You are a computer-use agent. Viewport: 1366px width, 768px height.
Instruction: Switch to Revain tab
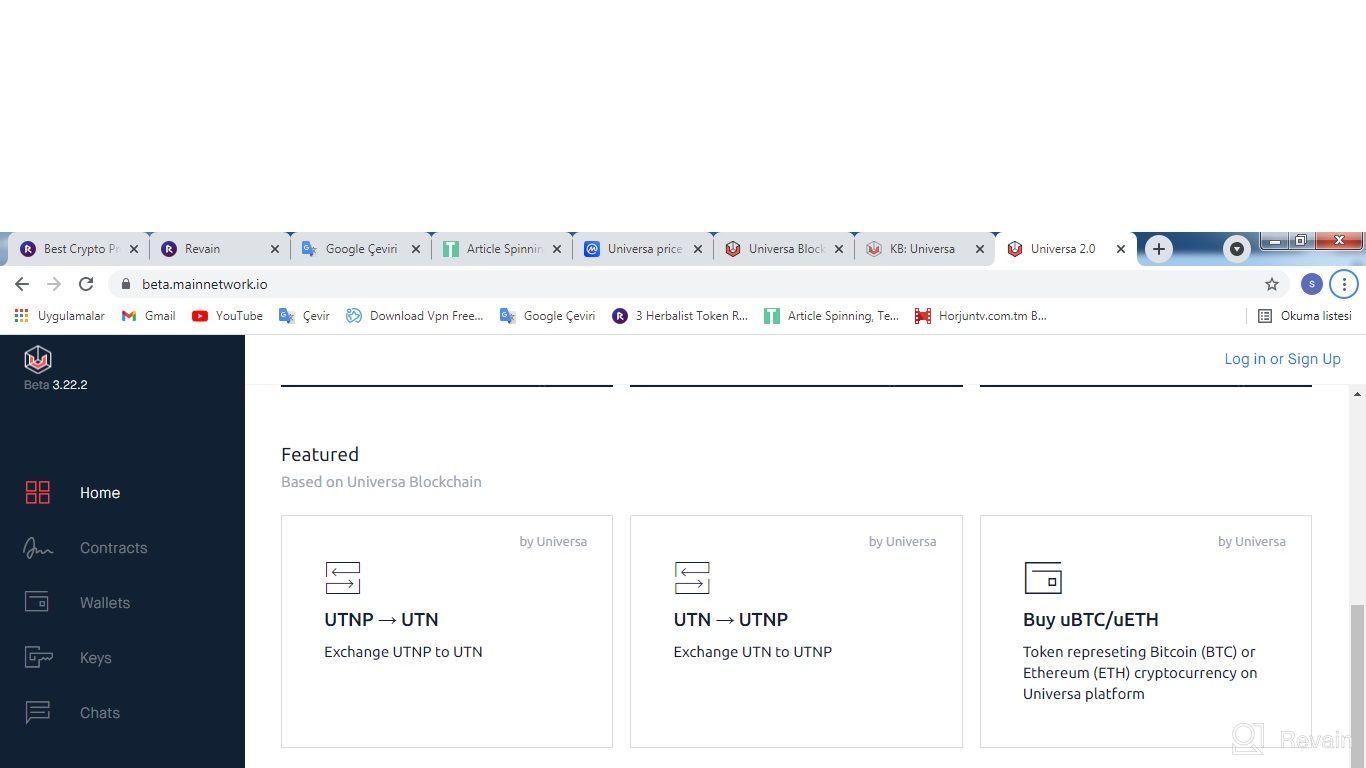(x=220, y=249)
